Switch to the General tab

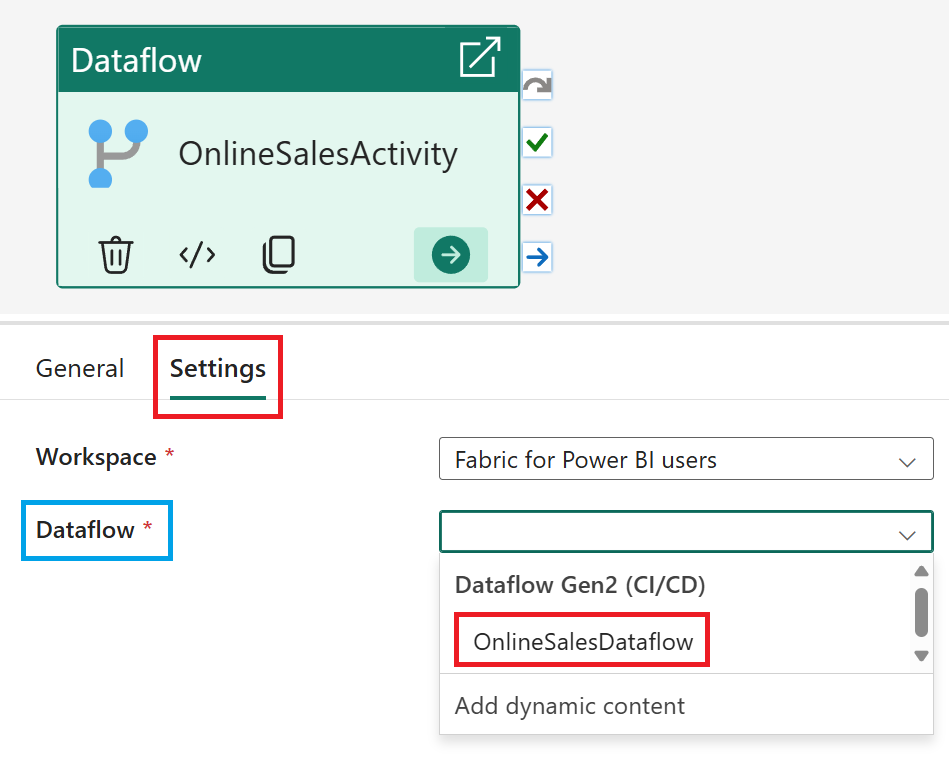tap(79, 368)
